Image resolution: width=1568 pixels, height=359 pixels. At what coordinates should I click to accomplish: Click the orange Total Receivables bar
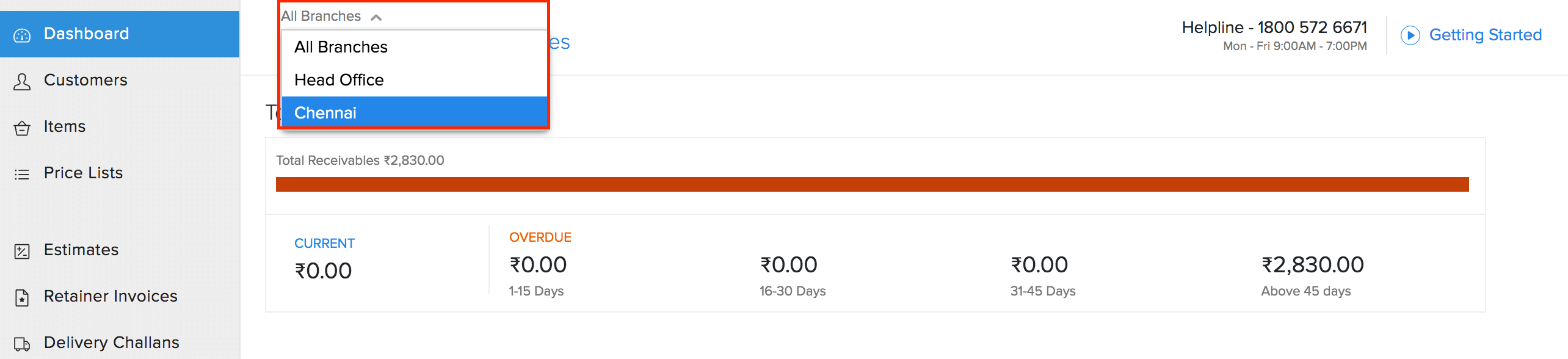click(x=872, y=184)
